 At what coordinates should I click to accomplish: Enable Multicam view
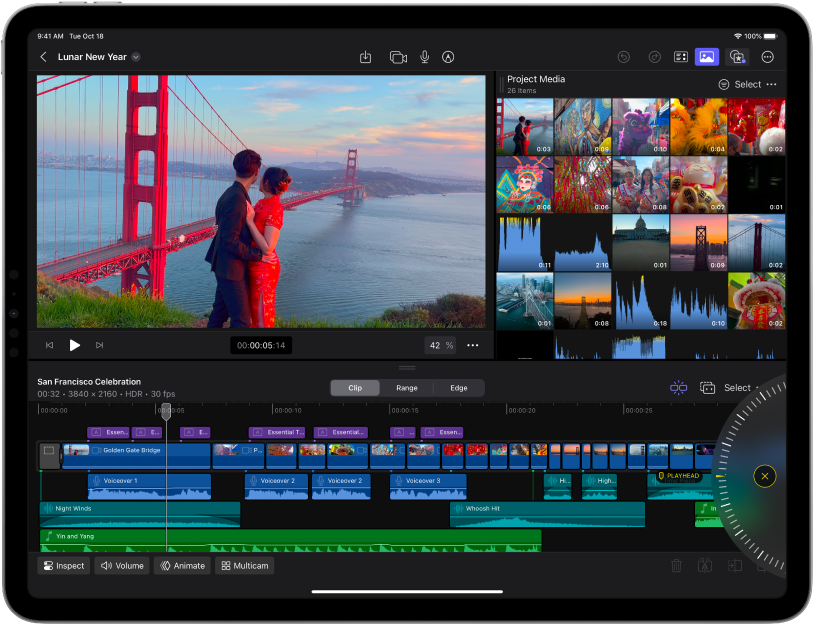click(244, 565)
